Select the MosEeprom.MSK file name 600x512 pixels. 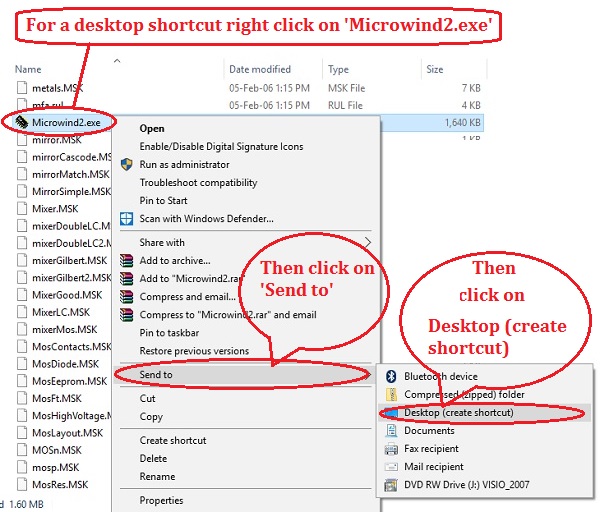(70, 381)
